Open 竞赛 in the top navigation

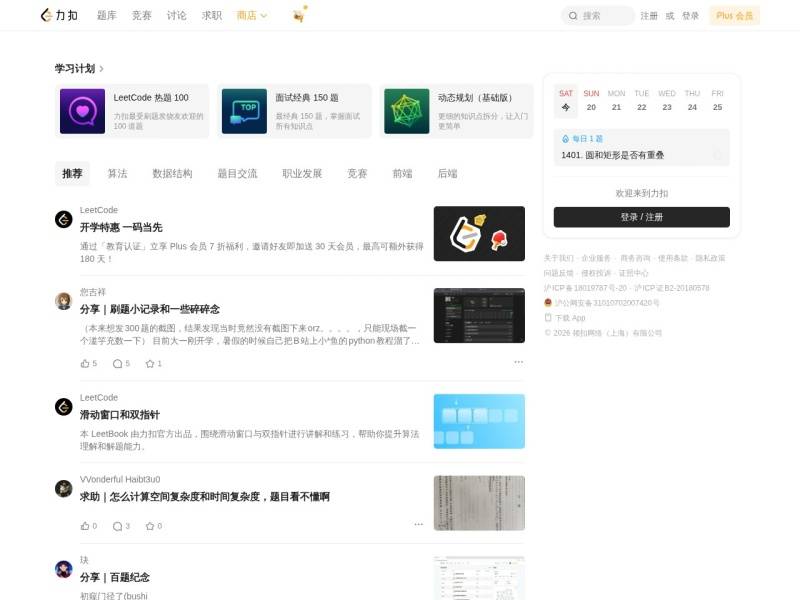[141, 16]
